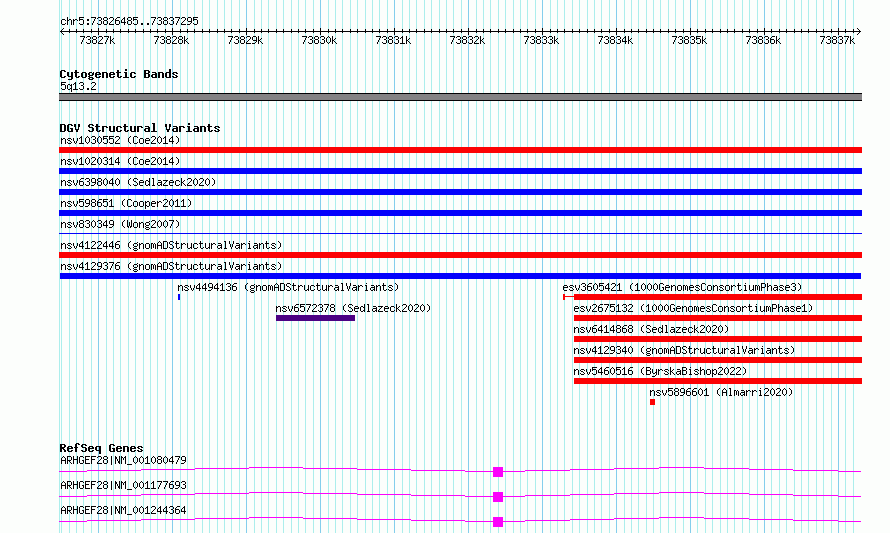890x533 pixels.
Task: Click the small nsv4494136 blue marker
Action: (179, 297)
